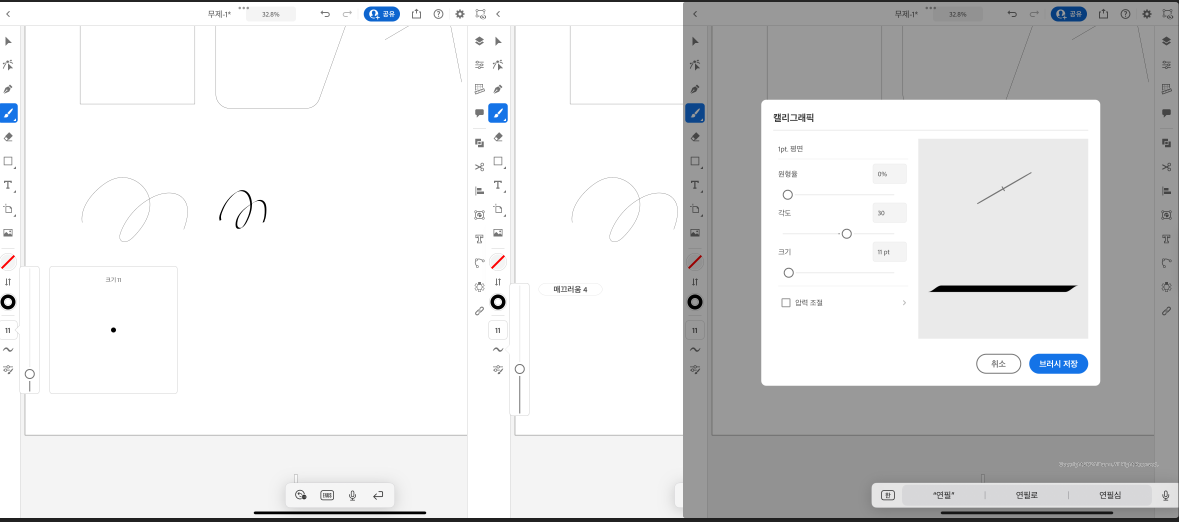The image size is (1179, 522).
Task: Pick the 연필심 keyboard suggestion
Action: [1110, 495]
